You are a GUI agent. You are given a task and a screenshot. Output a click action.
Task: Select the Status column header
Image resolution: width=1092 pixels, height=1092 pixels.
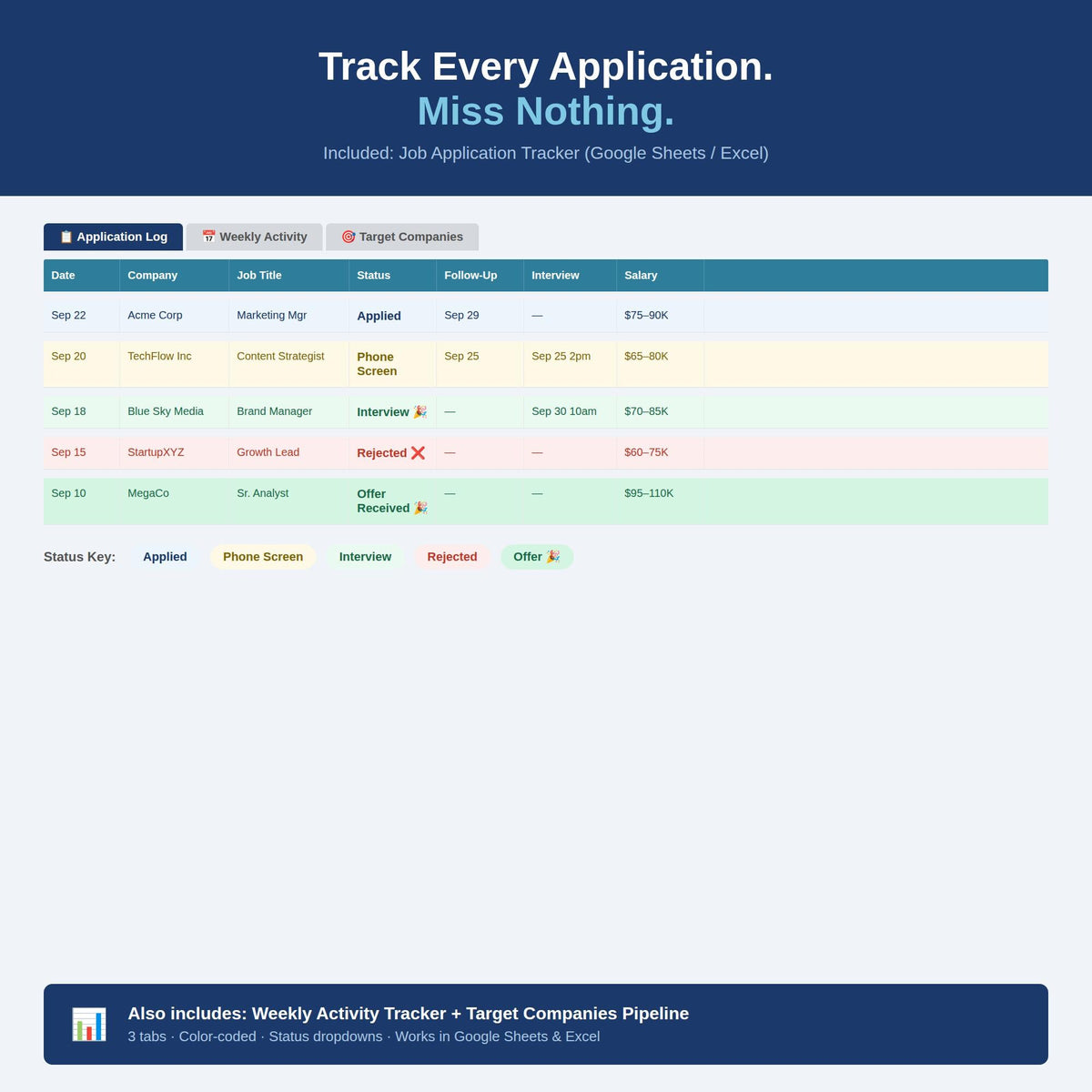click(x=393, y=275)
